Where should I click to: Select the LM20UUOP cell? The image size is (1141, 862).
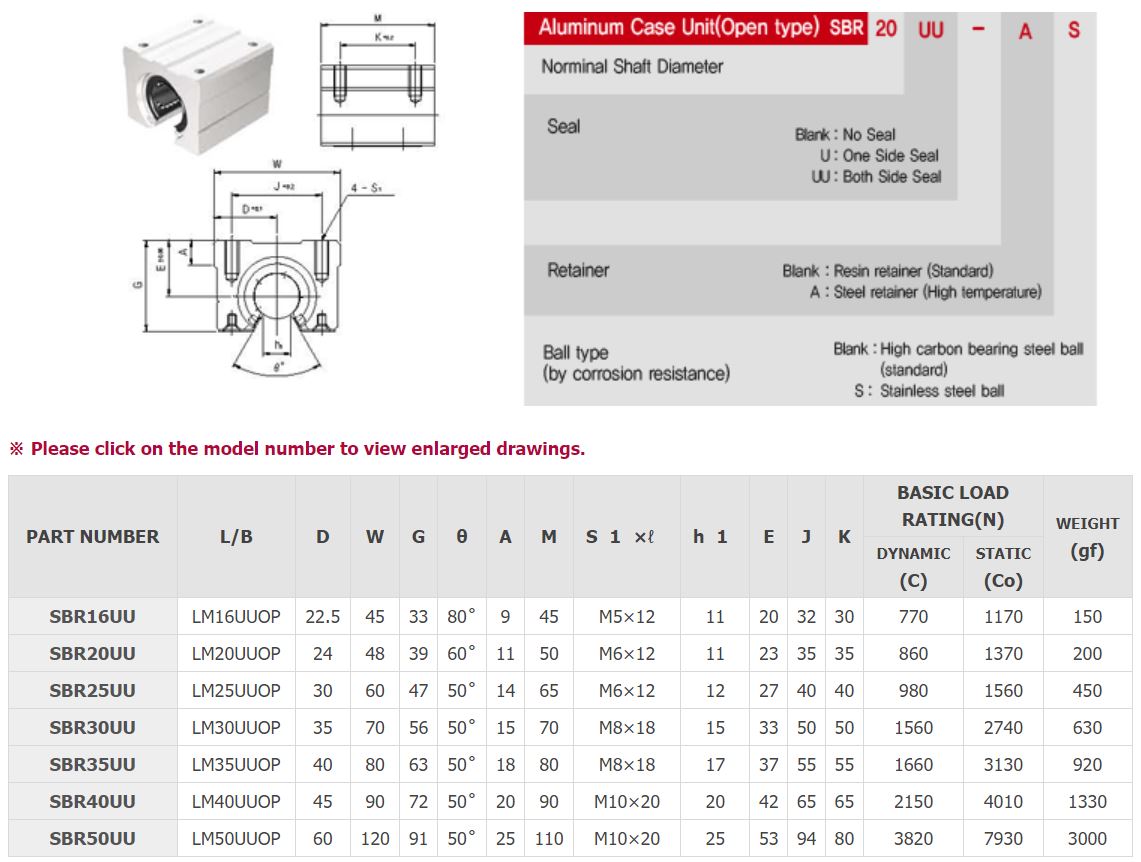pyautogui.click(x=236, y=654)
